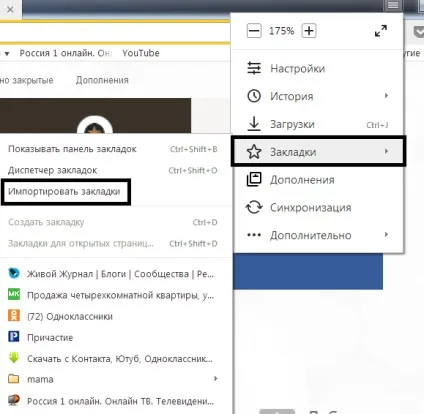424x414 pixels.
Task: Open Загрузки menu item
Action: click(x=317, y=124)
